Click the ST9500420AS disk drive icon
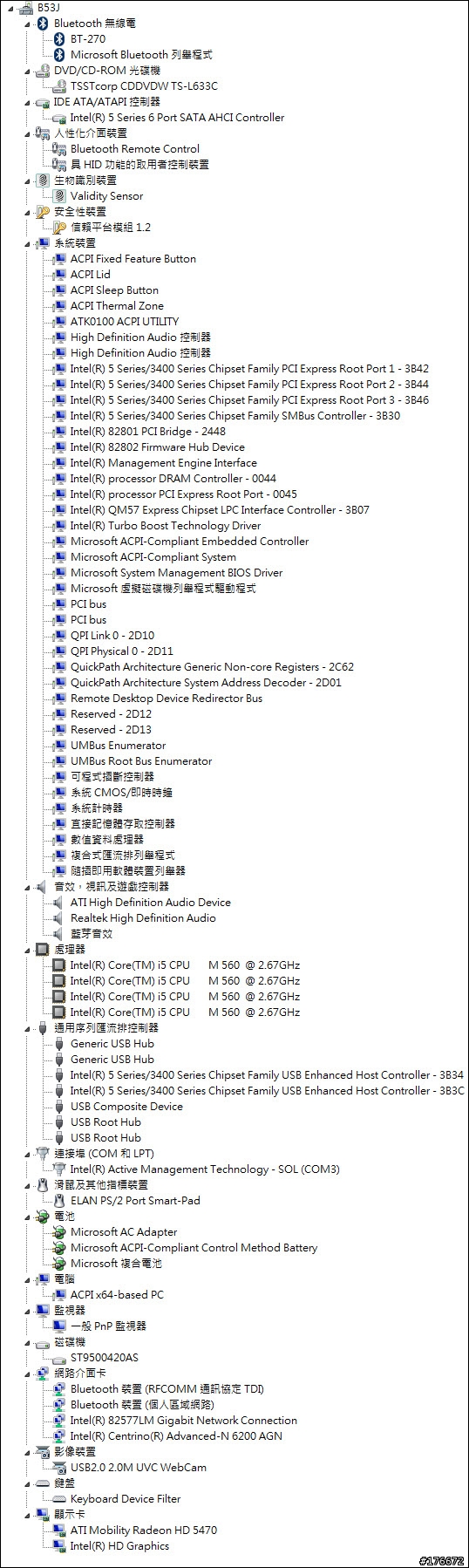This screenshot has width=469, height=1568. coord(59,1358)
